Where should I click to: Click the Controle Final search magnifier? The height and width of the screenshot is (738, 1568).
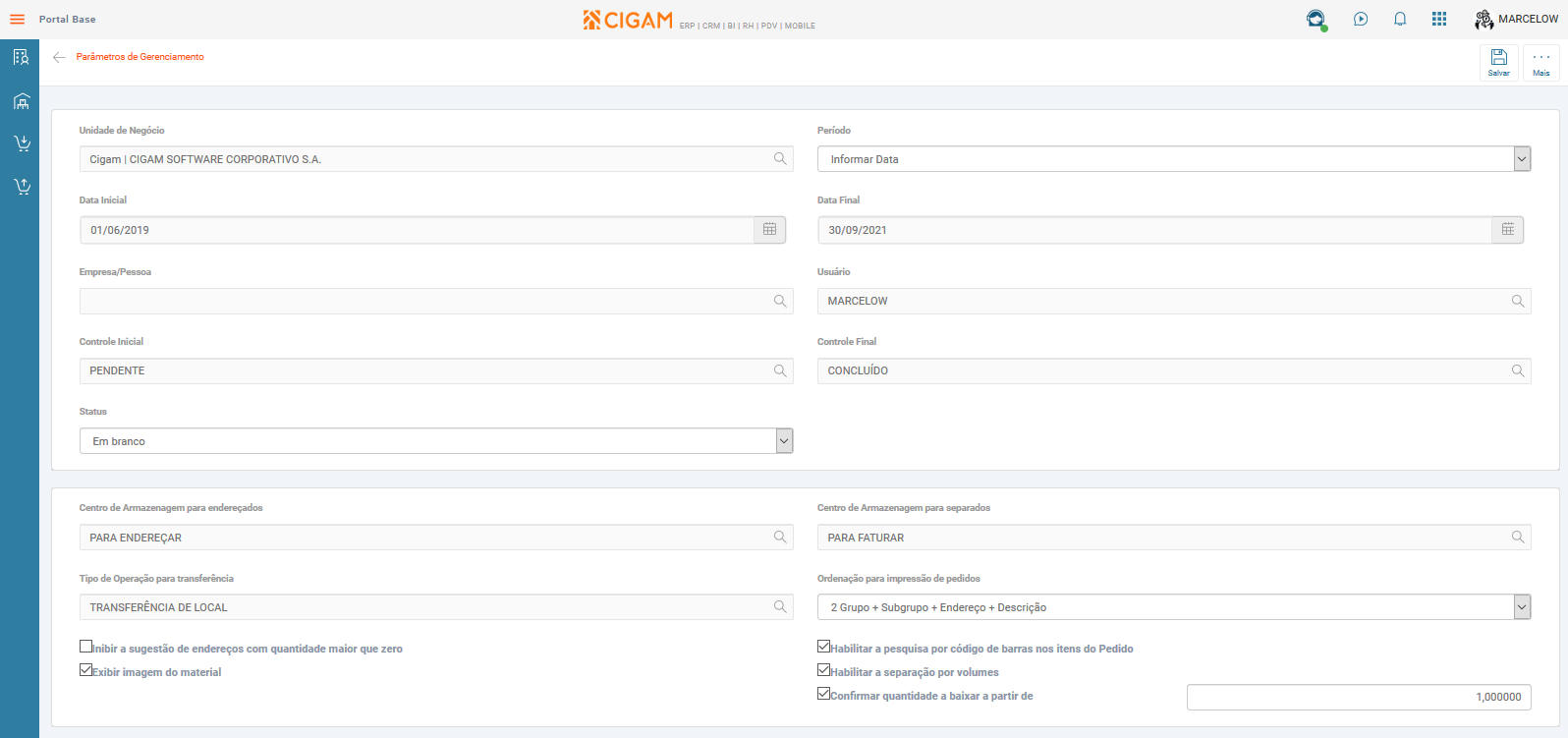pos(1518,370)
